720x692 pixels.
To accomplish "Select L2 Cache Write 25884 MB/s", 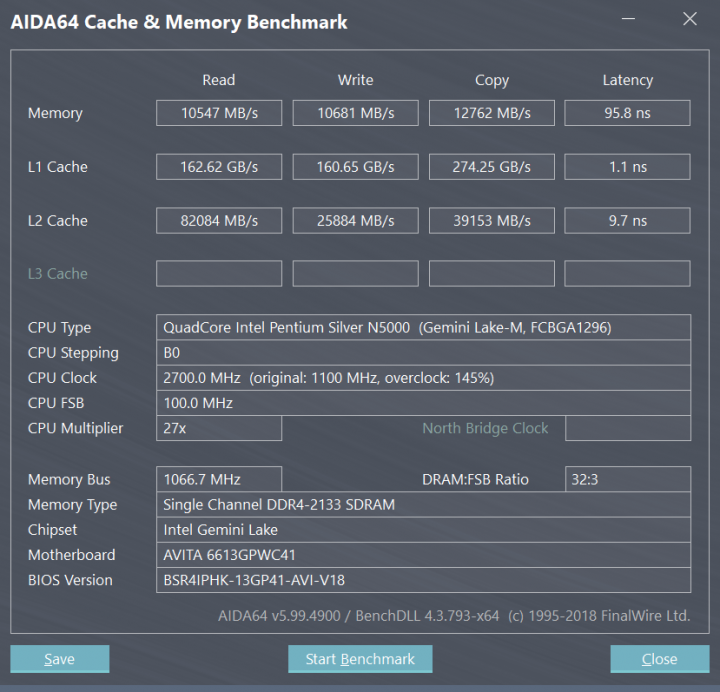I will pyautogui.click(x=355, y=220).
